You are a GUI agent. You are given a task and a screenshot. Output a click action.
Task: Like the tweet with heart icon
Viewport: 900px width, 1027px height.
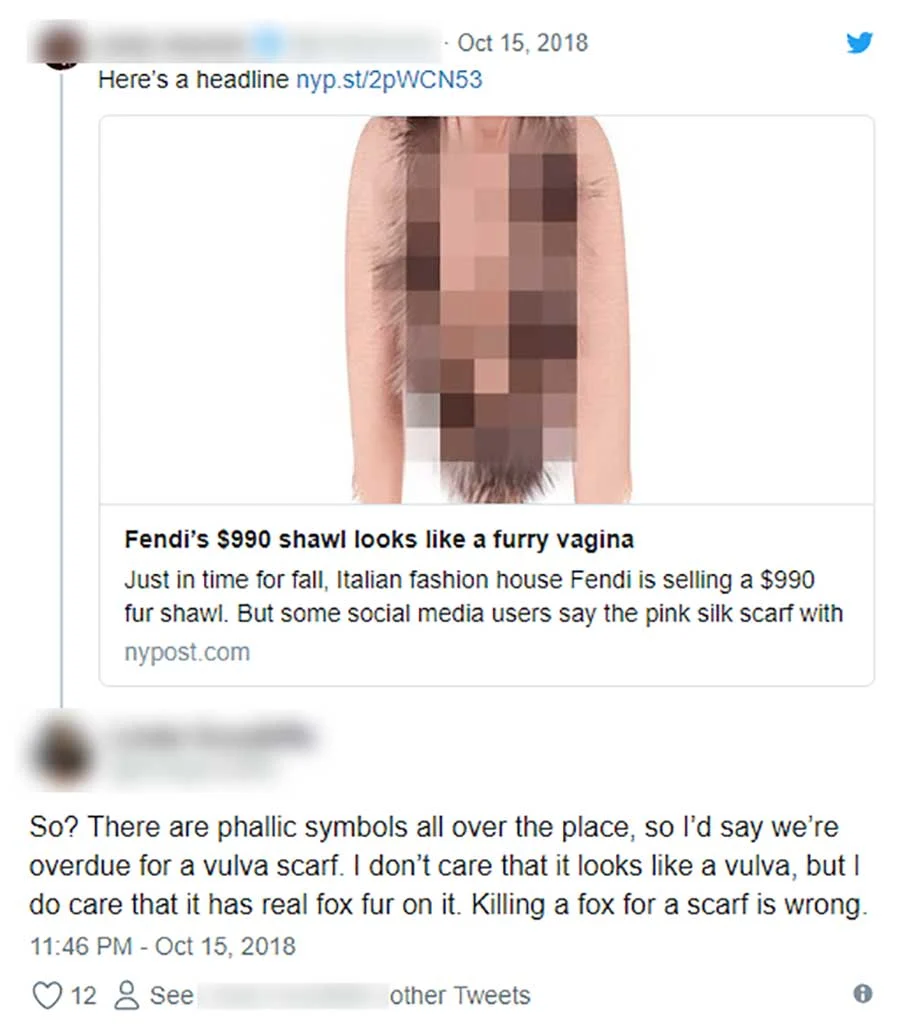[47, 996]
